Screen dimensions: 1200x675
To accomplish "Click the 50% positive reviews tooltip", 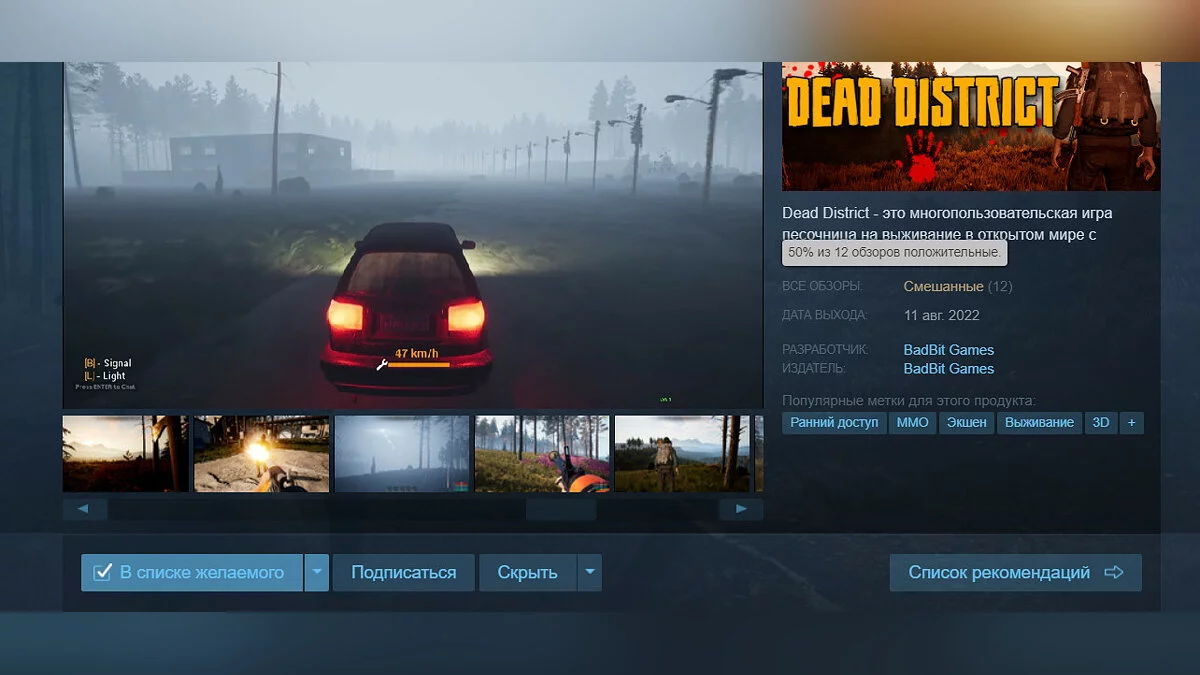I will click(895, 254).
